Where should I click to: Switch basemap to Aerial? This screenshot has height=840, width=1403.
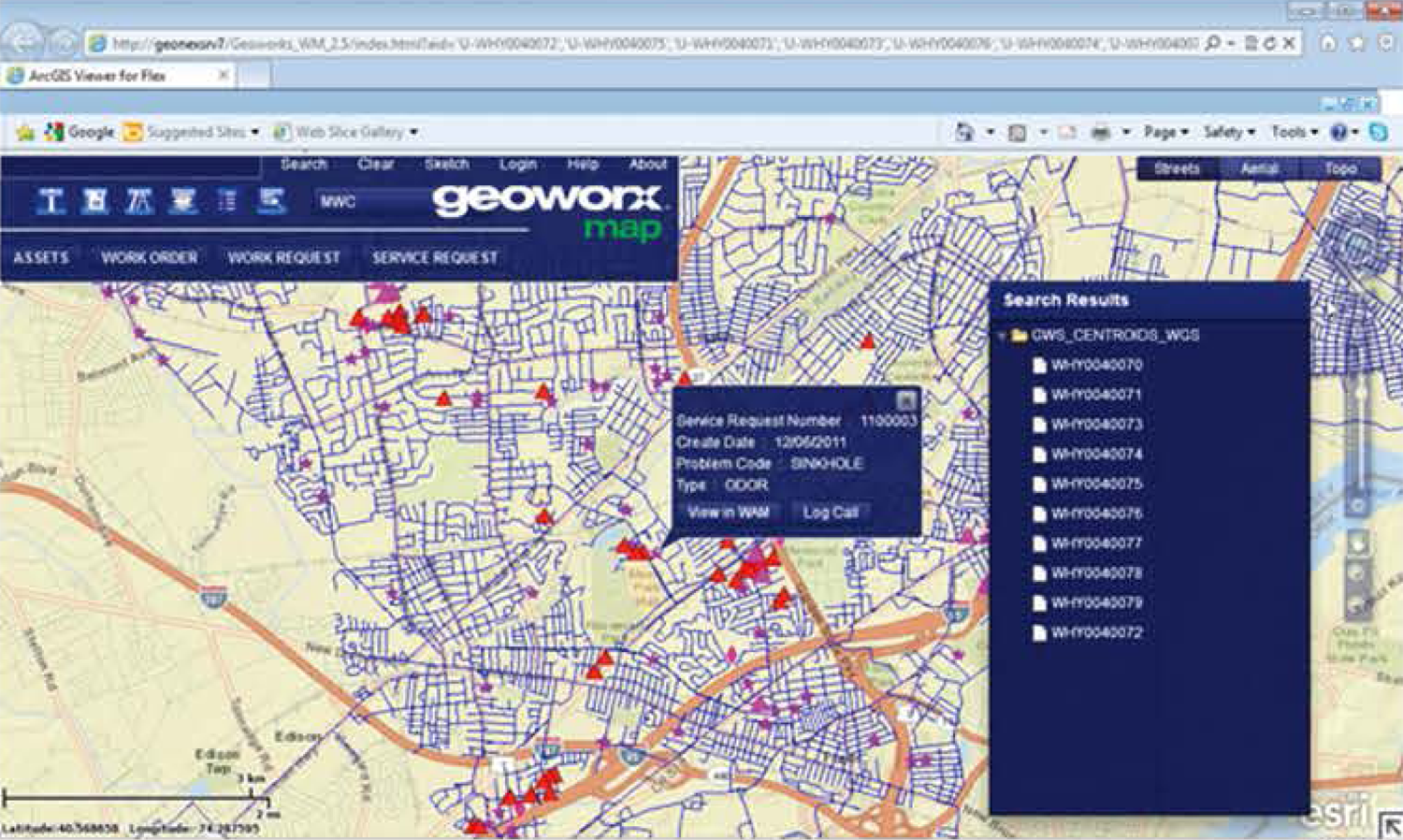coord(1259,168)
